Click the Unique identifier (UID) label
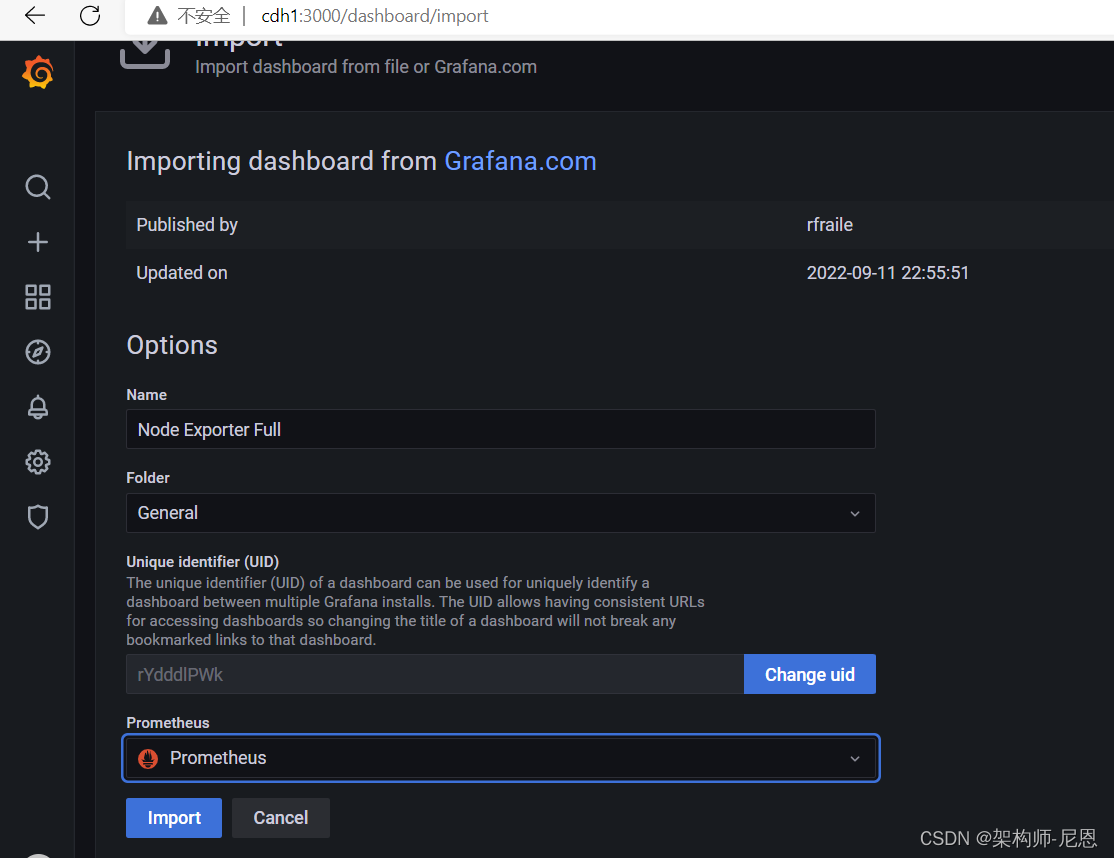Viewport: 1114px width, 858px height. (202, 561)
